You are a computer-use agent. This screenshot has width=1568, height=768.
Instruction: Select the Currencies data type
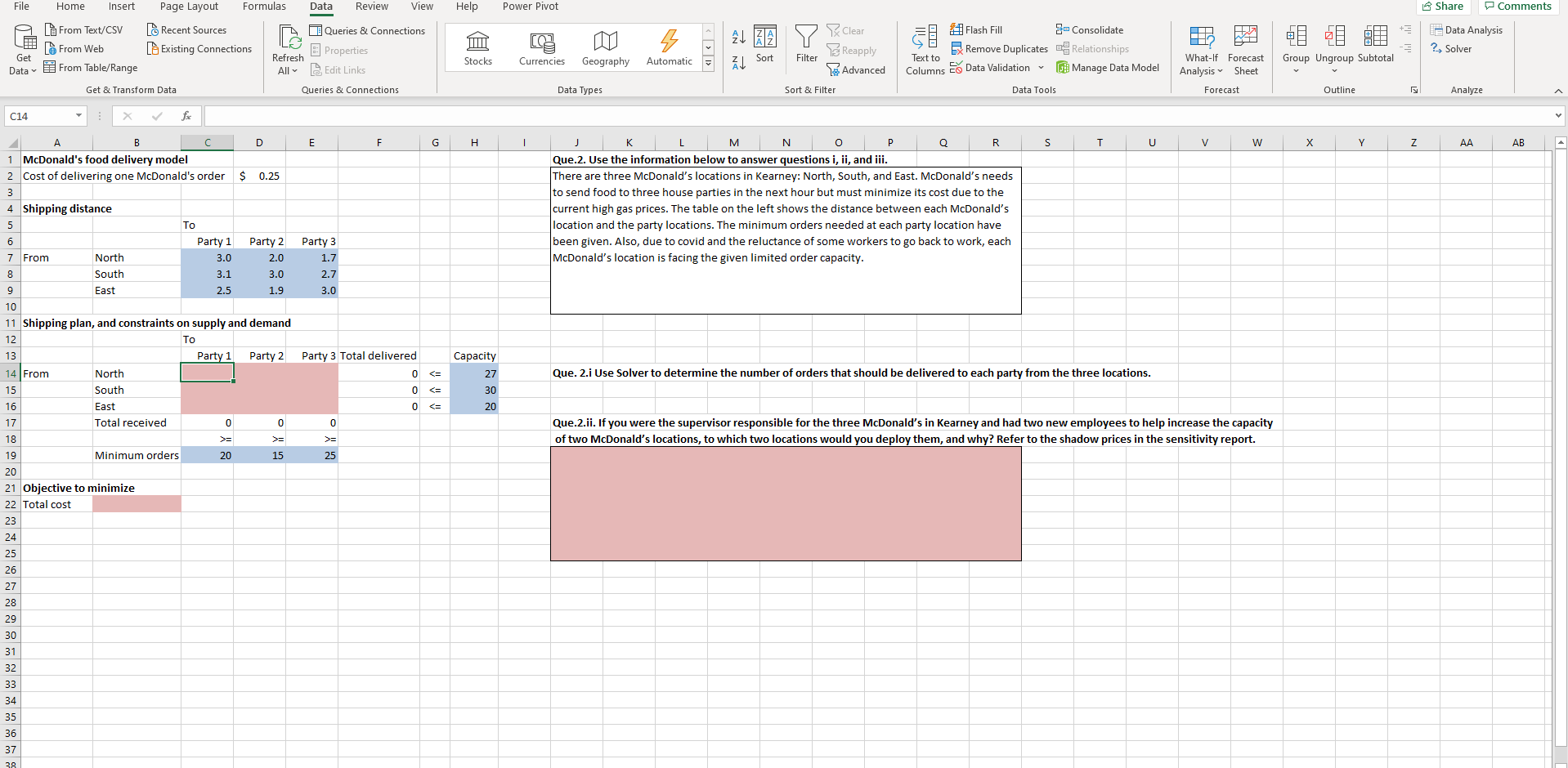[x=541, y=47]
